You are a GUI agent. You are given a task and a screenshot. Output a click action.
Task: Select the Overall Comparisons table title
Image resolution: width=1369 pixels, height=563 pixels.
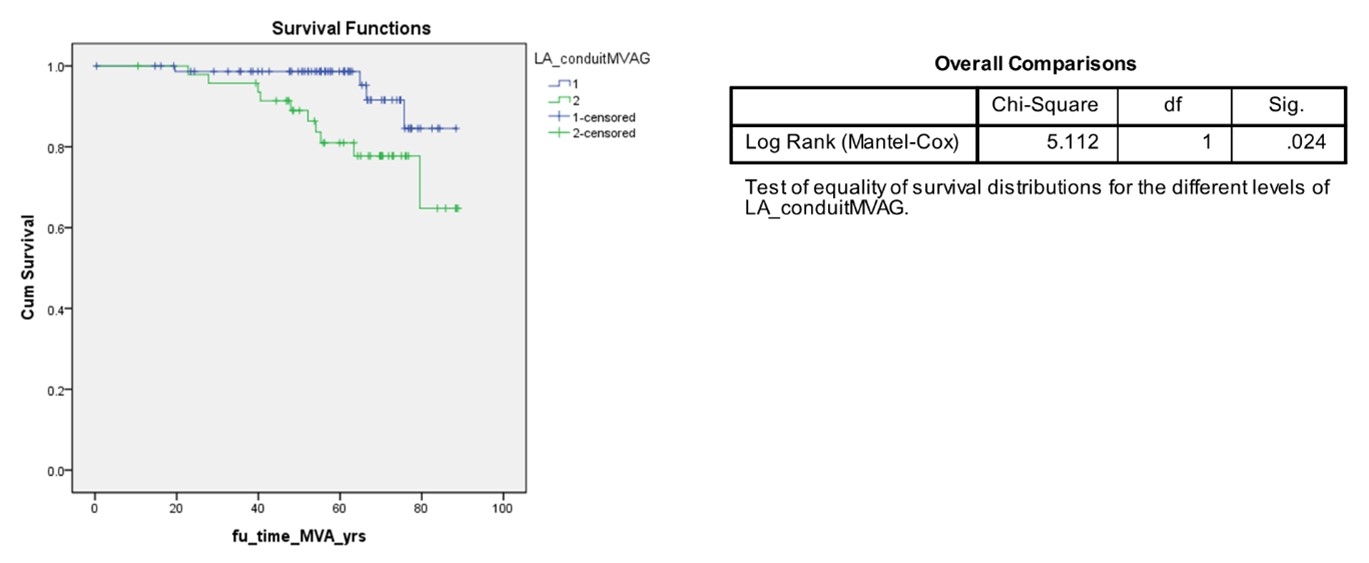pos(1035,64)
